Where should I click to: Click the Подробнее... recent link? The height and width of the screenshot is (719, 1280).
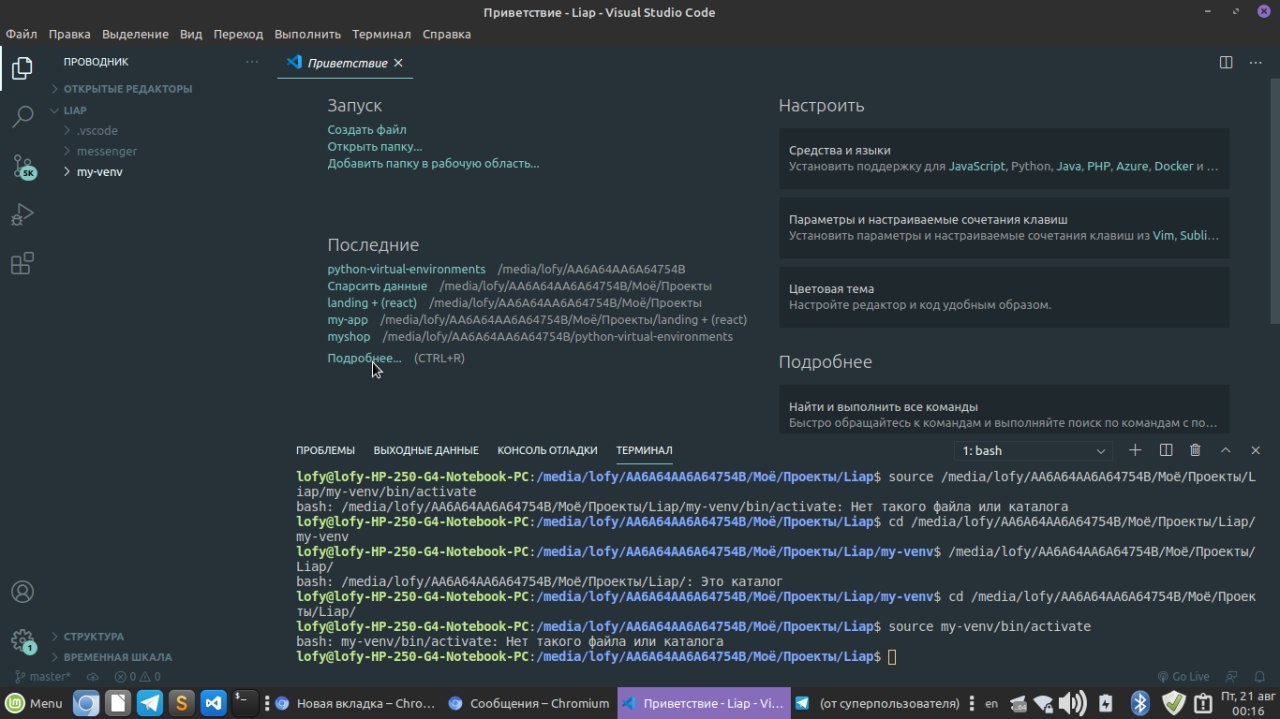[364, 358]
